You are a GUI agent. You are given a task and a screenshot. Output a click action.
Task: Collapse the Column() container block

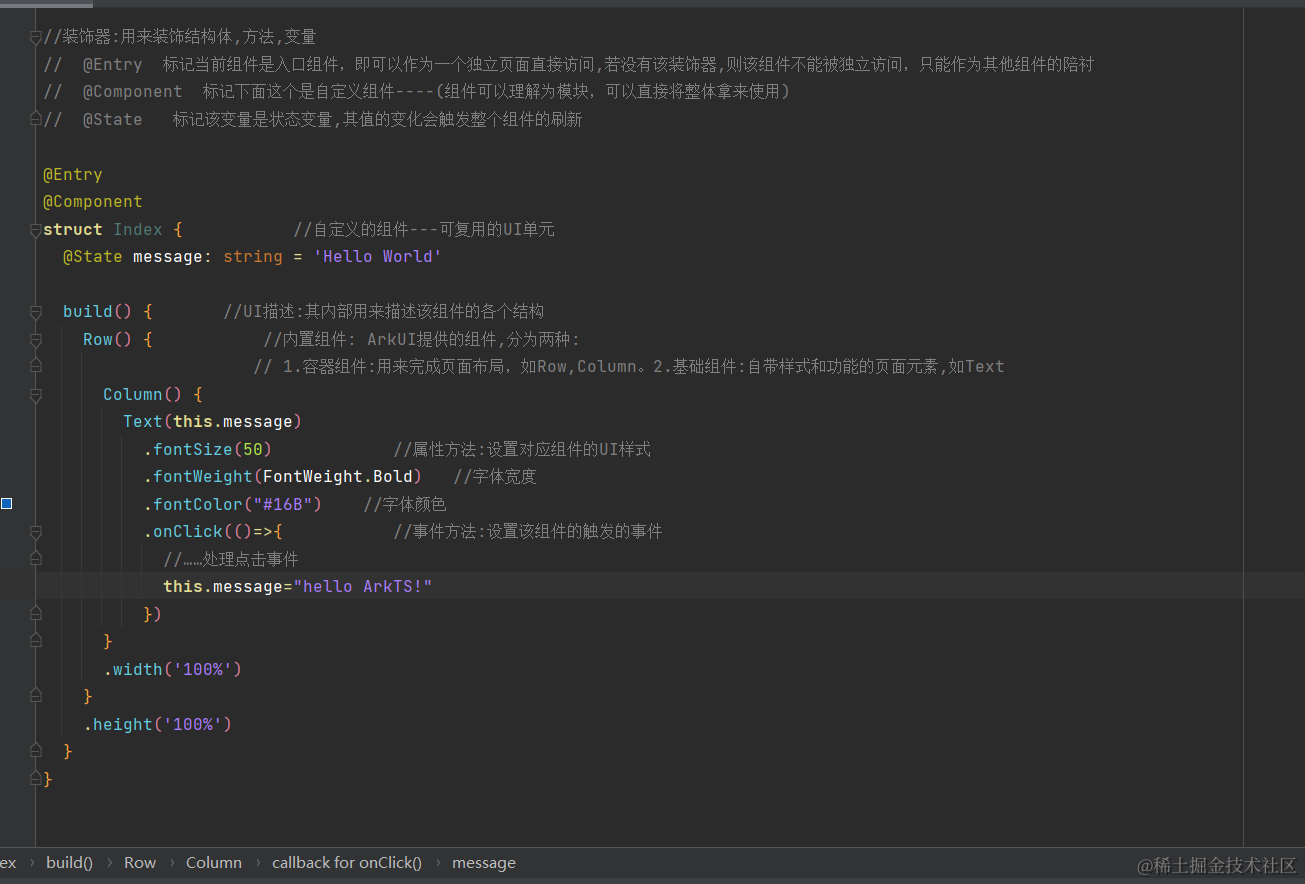point(36,395)
